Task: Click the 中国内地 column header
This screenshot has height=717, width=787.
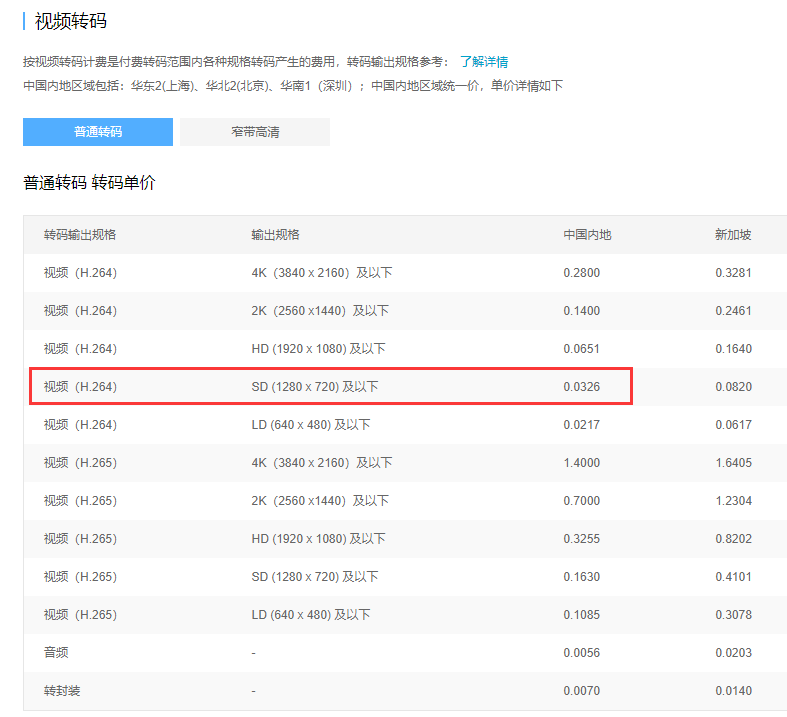Action: (x=587, y=235)
